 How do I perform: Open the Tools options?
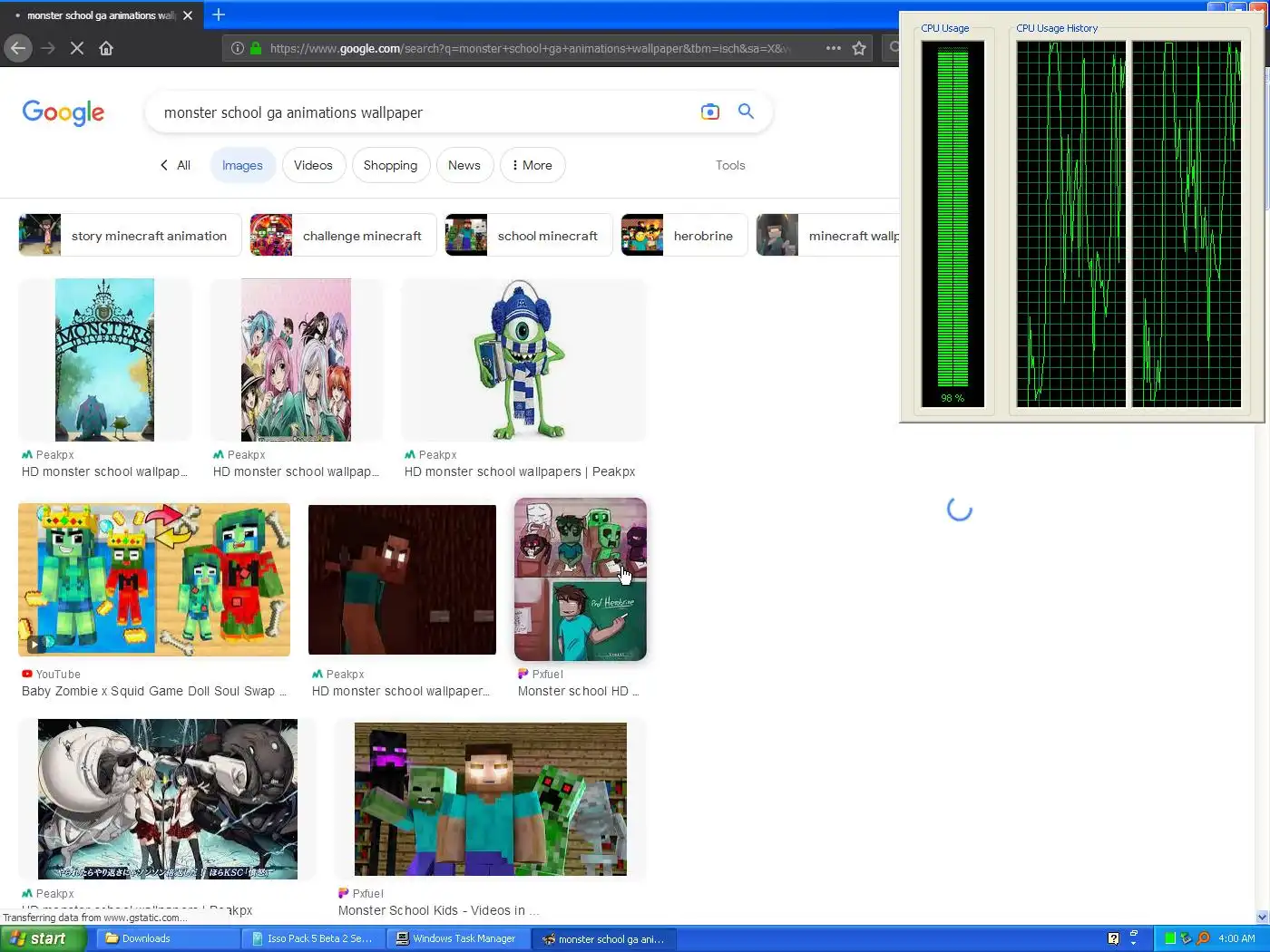(x=730, y=165)
